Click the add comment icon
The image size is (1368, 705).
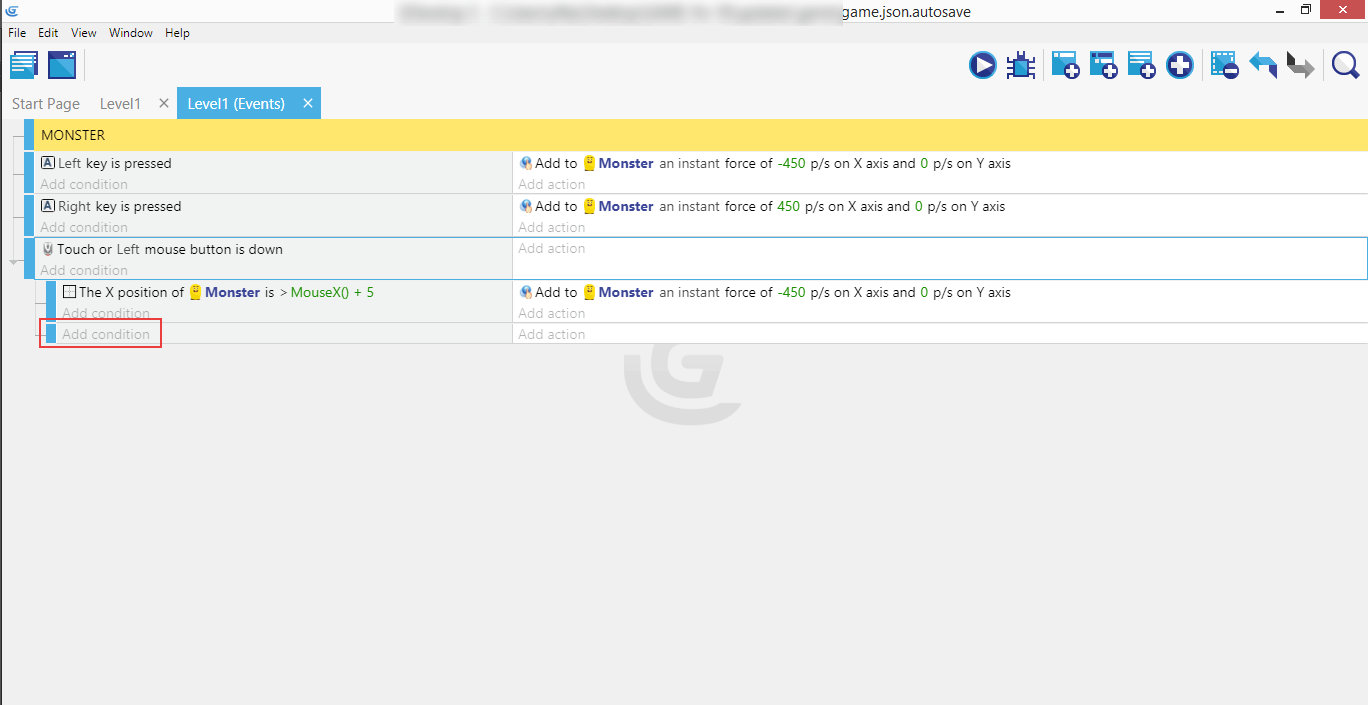1141,66
